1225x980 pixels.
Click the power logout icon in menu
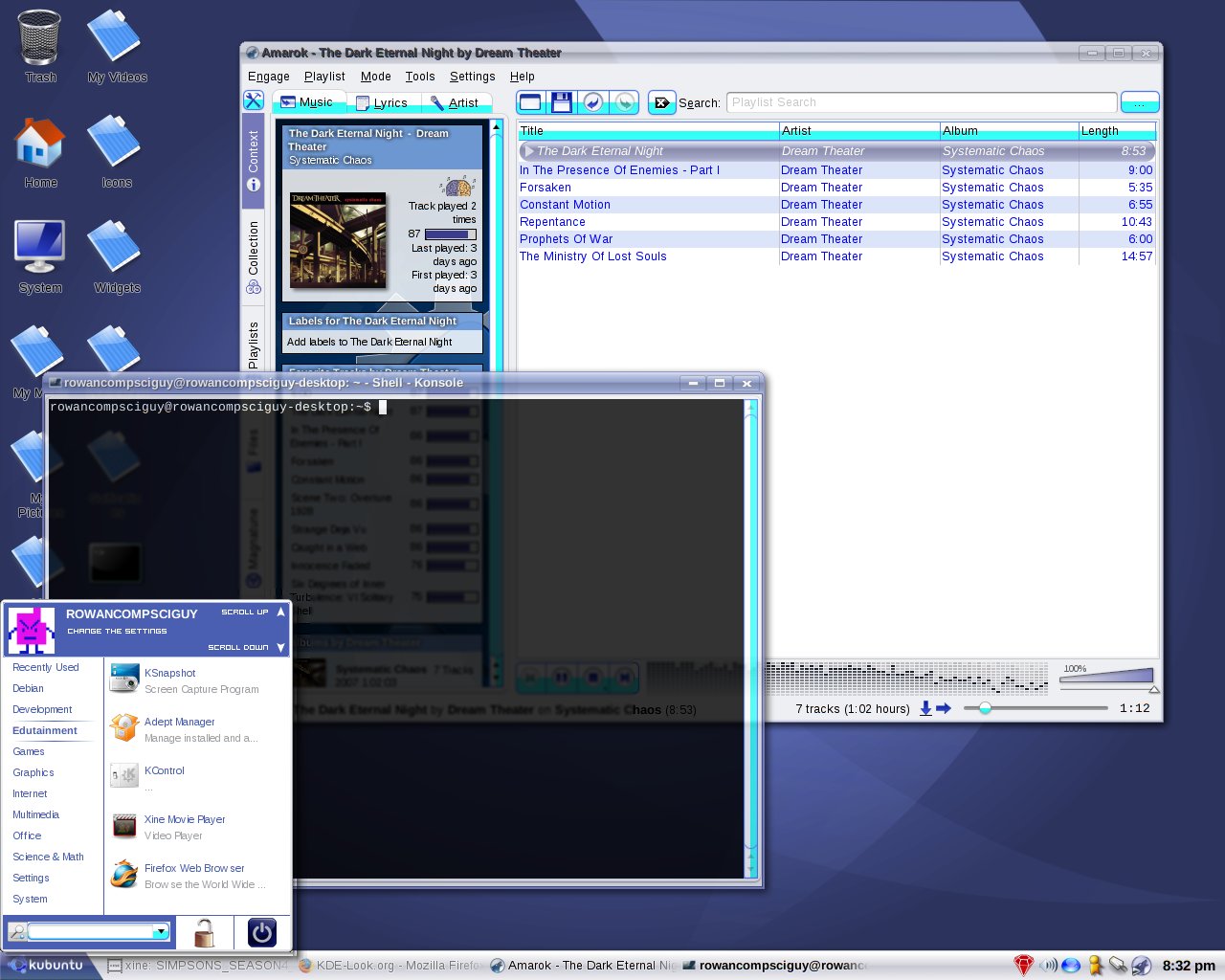tap(261, 932)
